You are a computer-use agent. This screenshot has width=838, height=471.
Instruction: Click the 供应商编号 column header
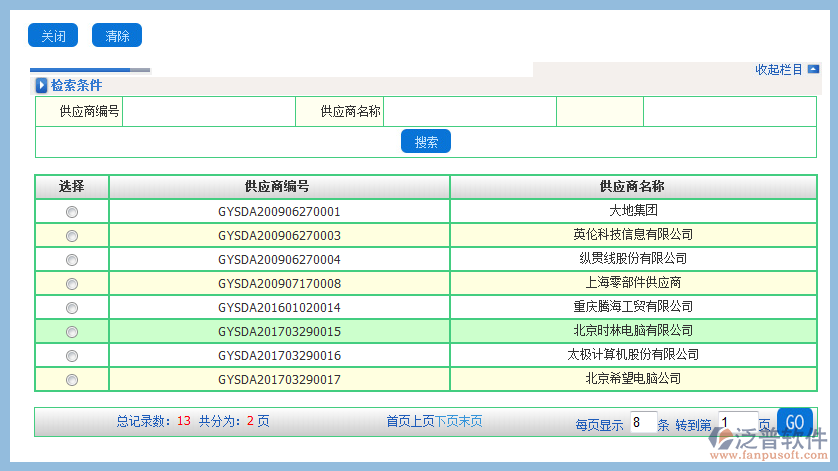(279, 187)
